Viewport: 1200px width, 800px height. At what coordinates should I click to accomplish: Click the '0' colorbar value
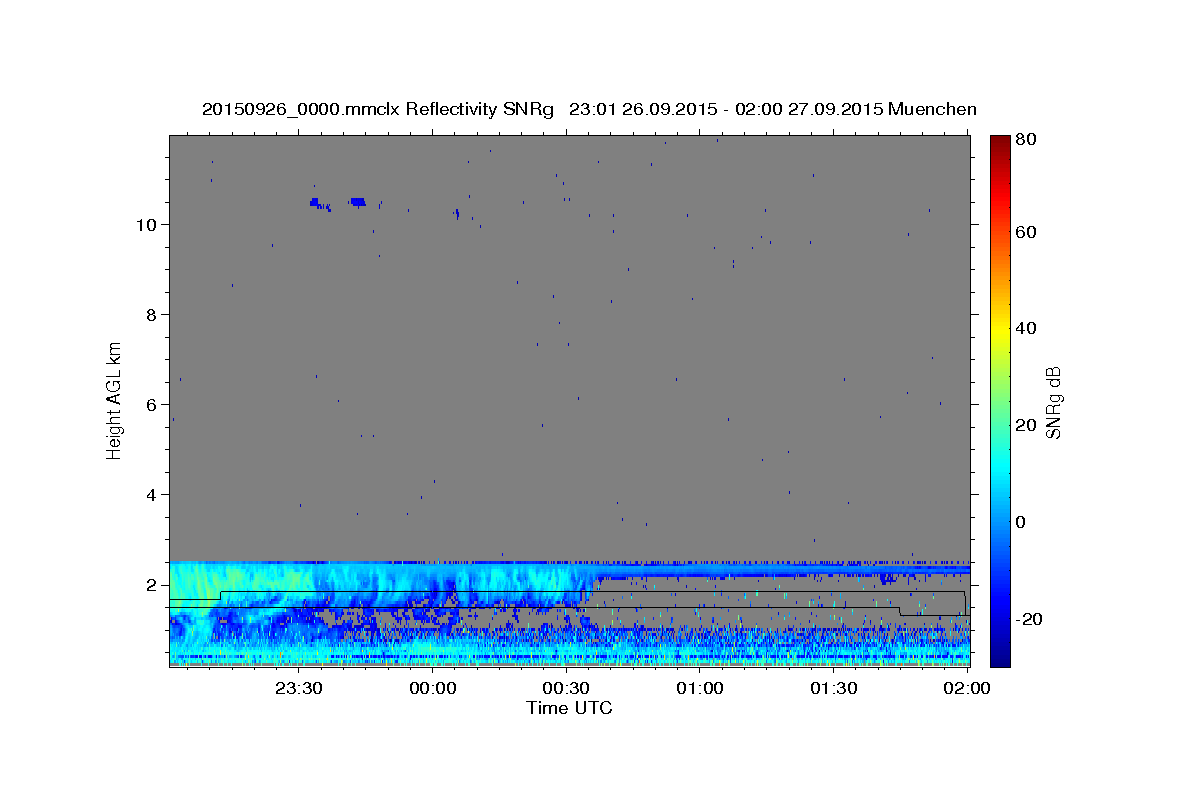click(1020, 523)
